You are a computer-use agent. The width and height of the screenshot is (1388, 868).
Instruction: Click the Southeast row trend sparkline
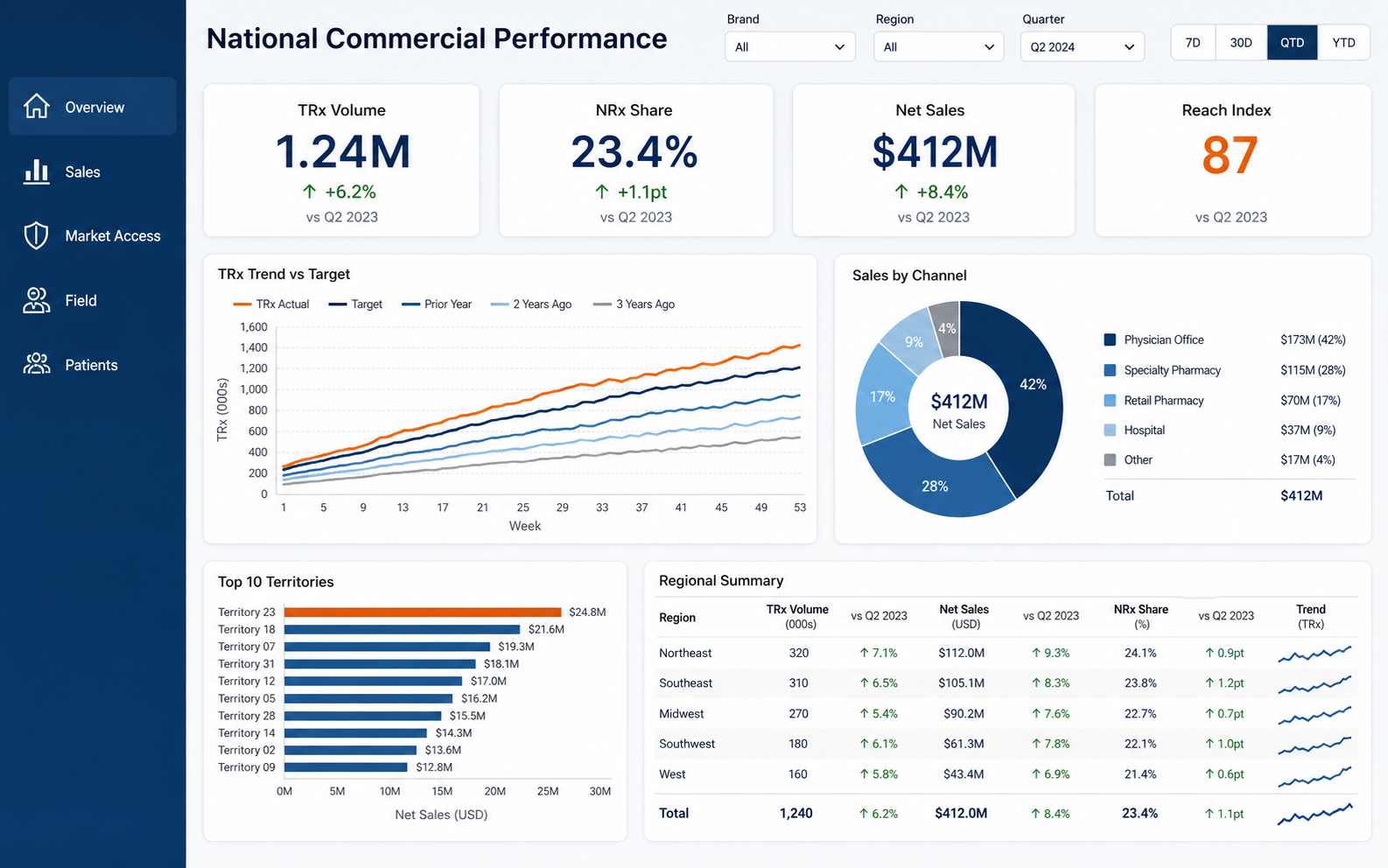[x=1314, y=684]
